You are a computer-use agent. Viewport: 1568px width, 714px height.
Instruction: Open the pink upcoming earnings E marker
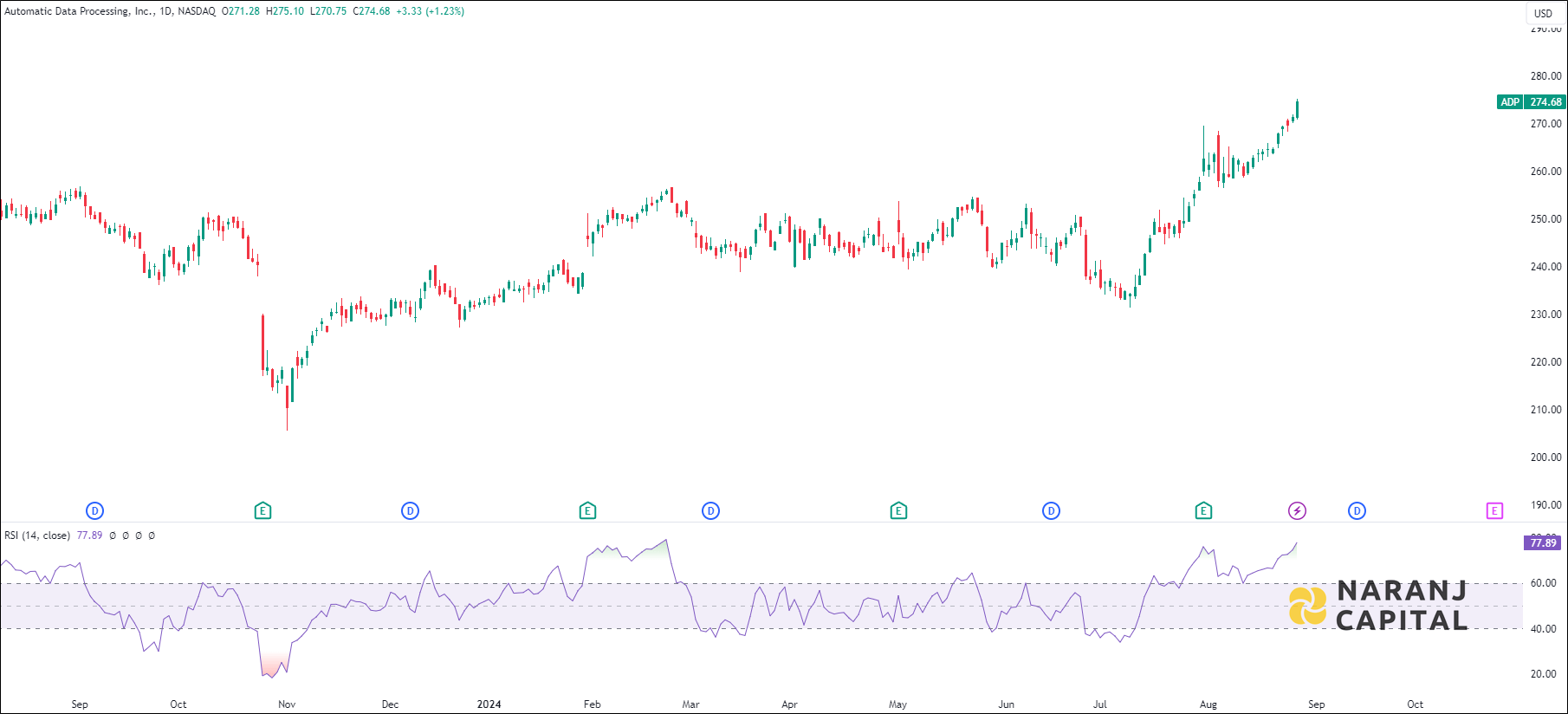tap(1494, 511)
